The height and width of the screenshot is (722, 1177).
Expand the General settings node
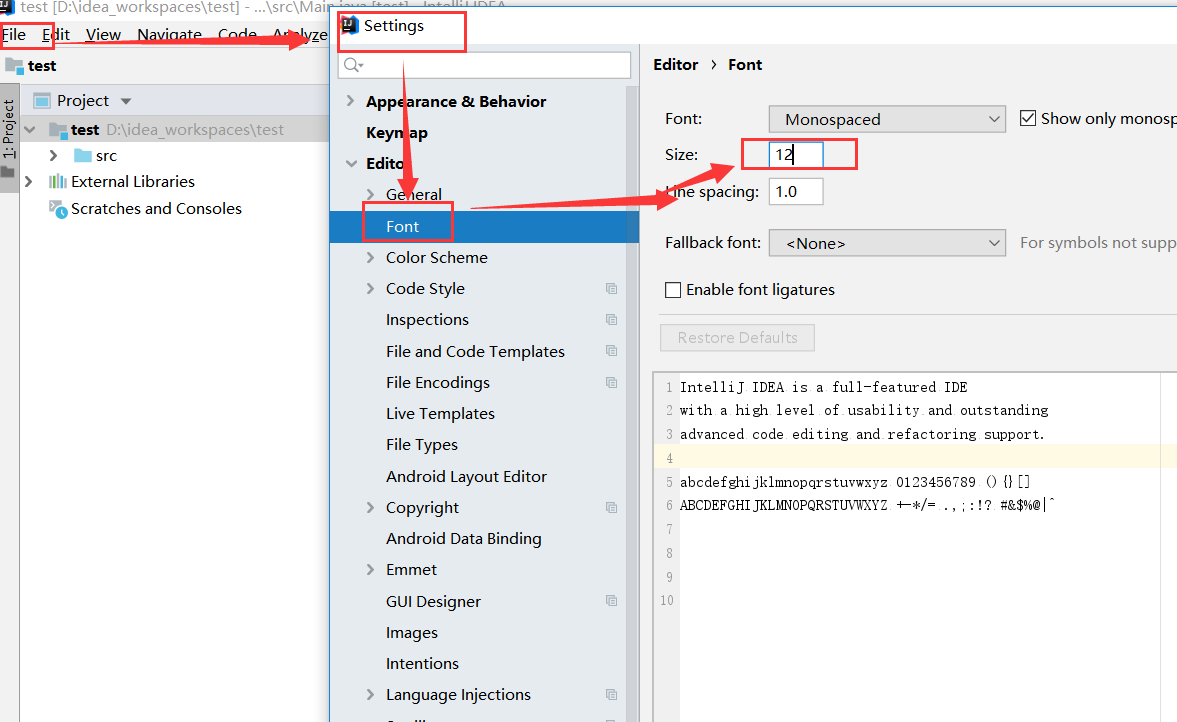370,194
